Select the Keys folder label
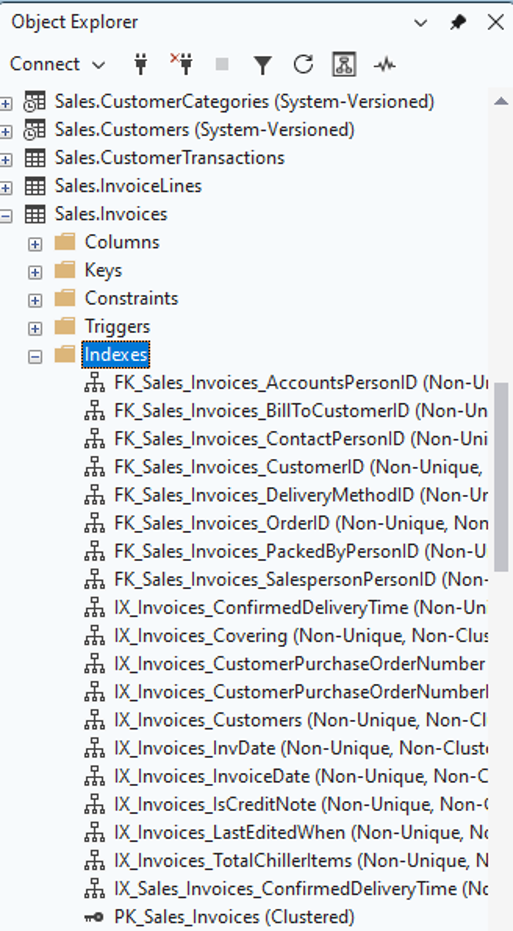Image resolution: width=513 pixels, height=931 pixels. pyautogui.click(x=103, y=270)
